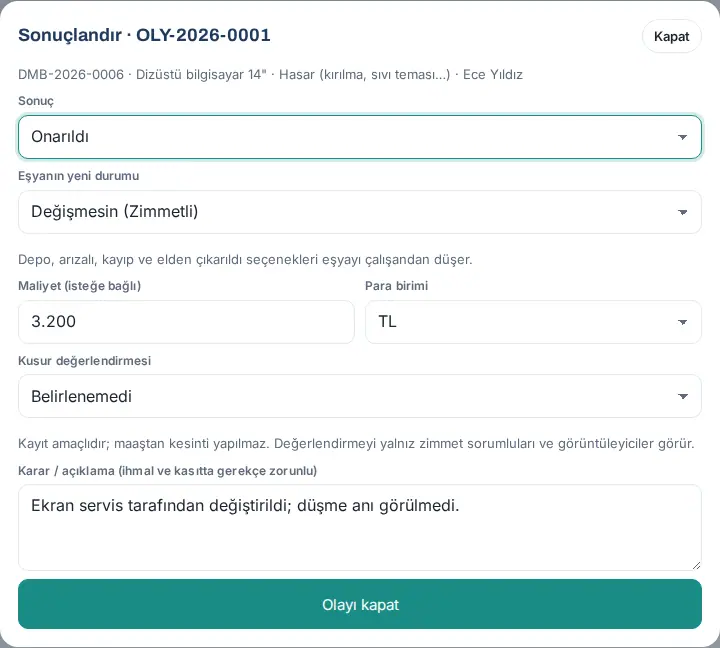Screen dimensions: 720x648
Task: Click the Sonuç field label
Action: [x=36, y=101]
